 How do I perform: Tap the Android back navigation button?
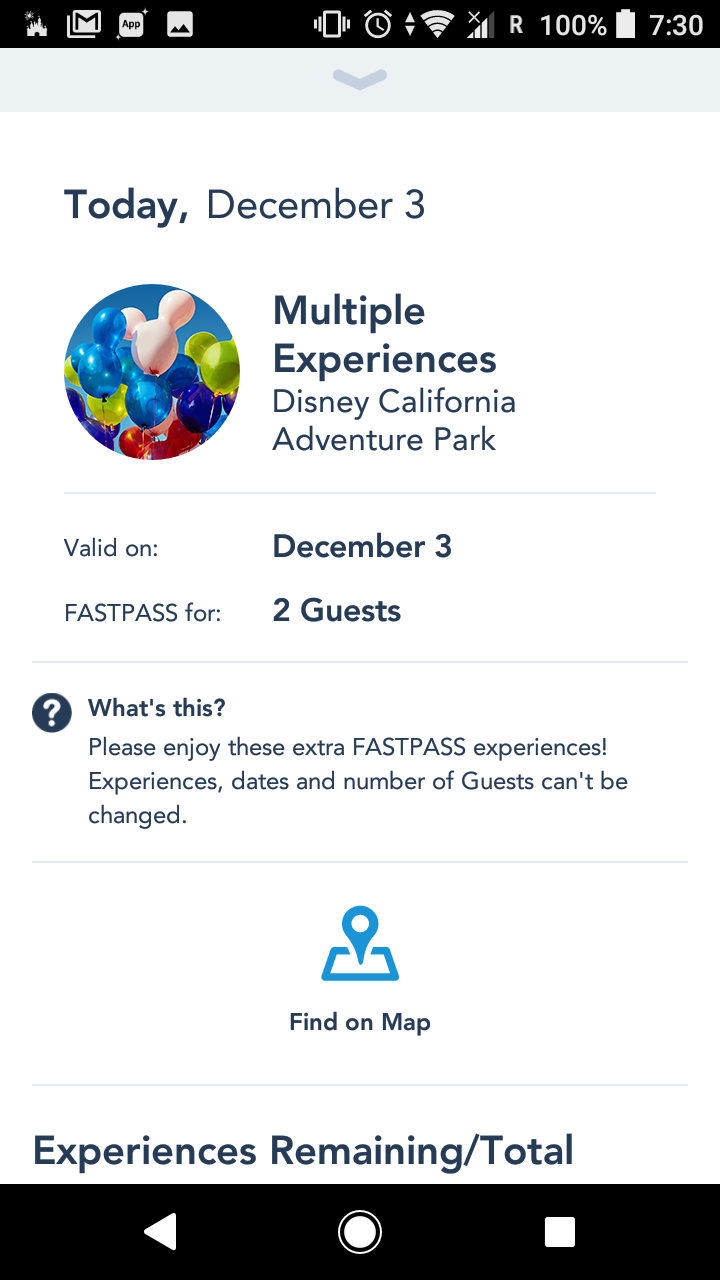pyautogui.click(x=160, y=1232)
